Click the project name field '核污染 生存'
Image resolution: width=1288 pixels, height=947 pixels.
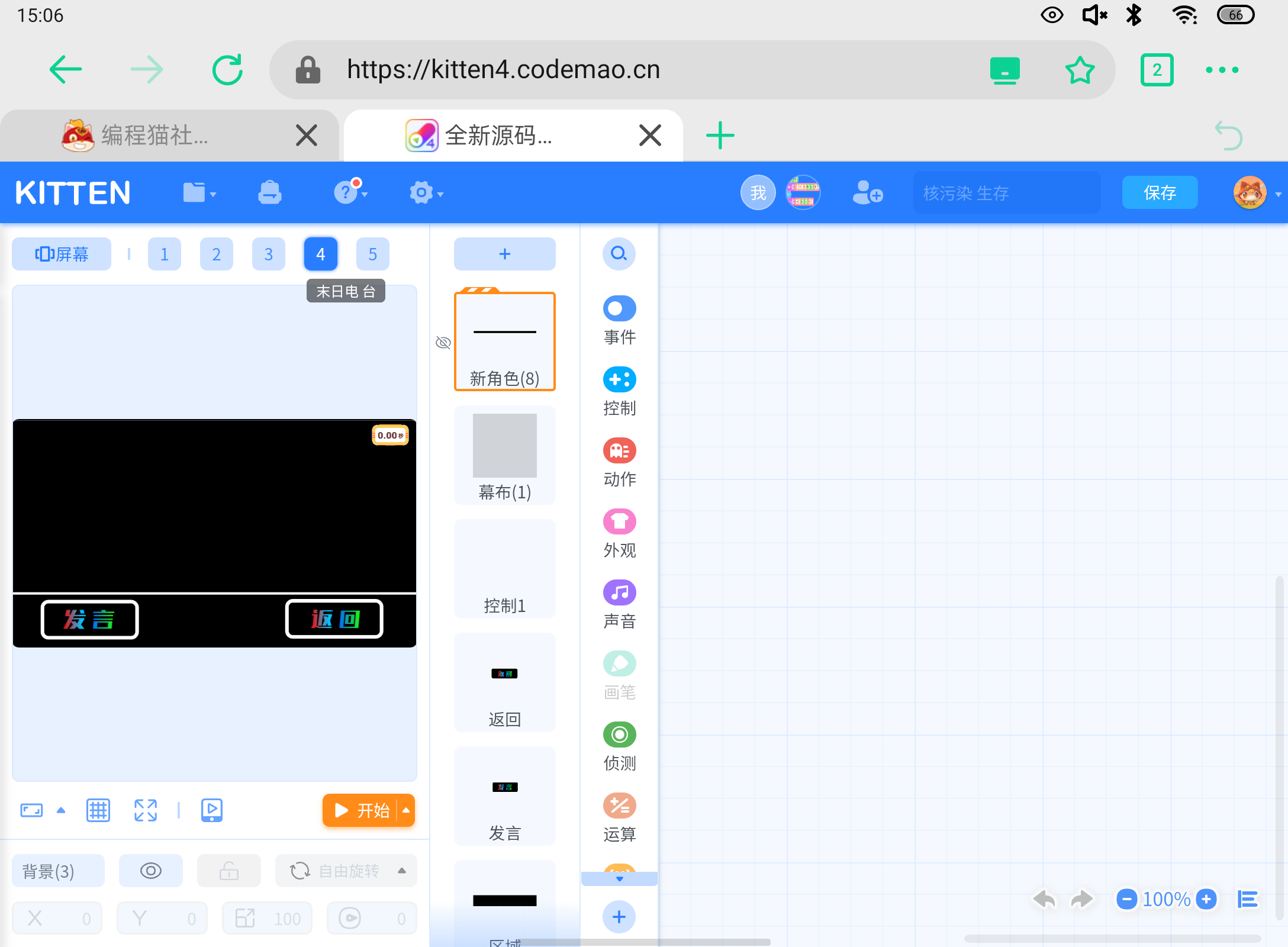click(1007, 193)
